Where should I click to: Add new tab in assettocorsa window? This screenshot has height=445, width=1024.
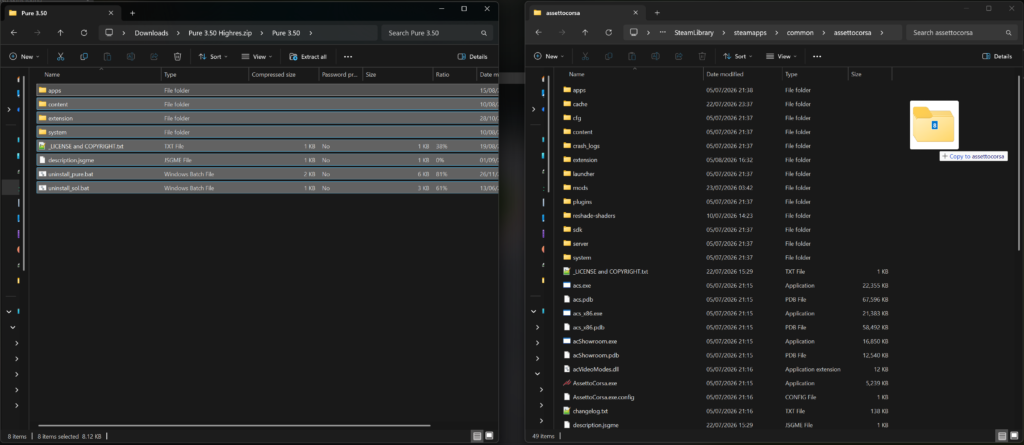[657, 12]
